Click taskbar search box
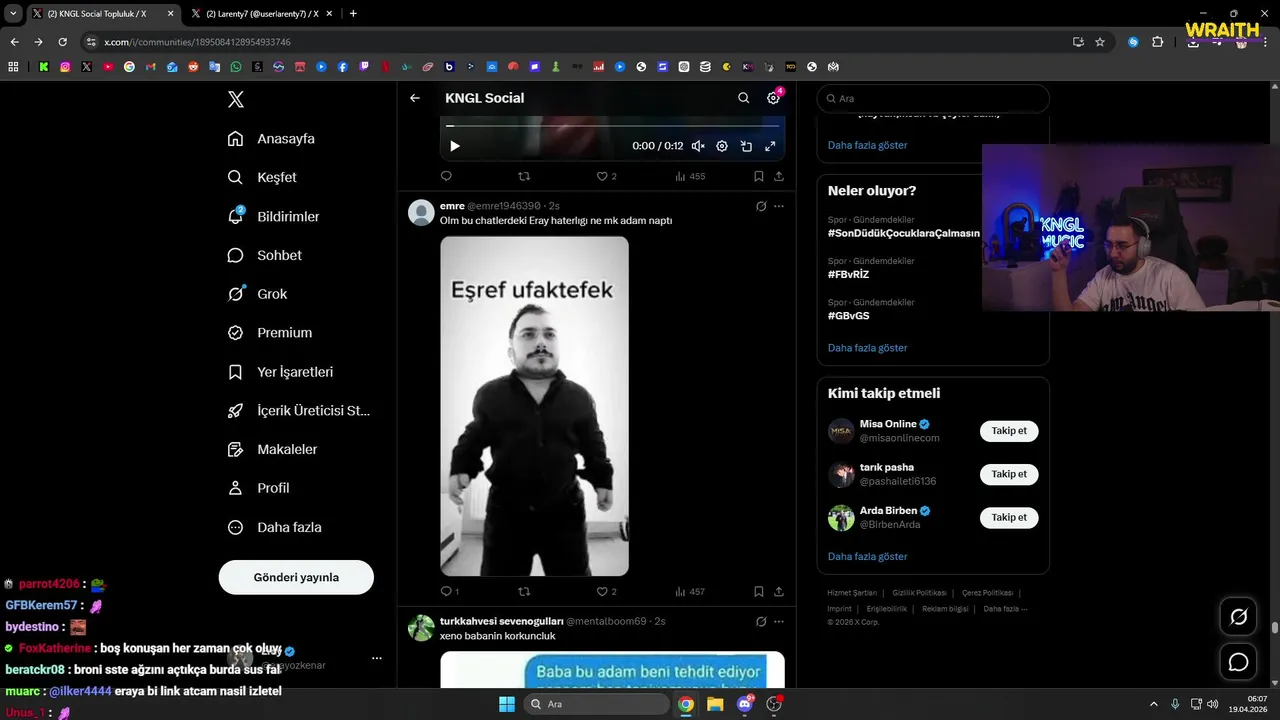1280x720 pixels. coord(597,704)
